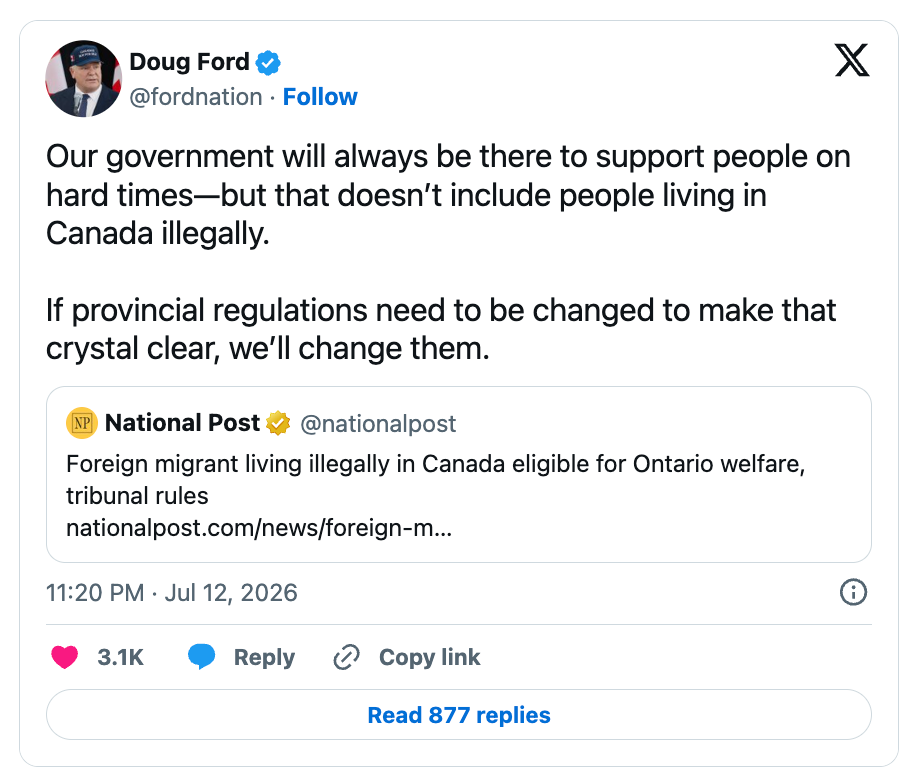
Task: Click the X logo icon
Action: click(x=851, y=60)
